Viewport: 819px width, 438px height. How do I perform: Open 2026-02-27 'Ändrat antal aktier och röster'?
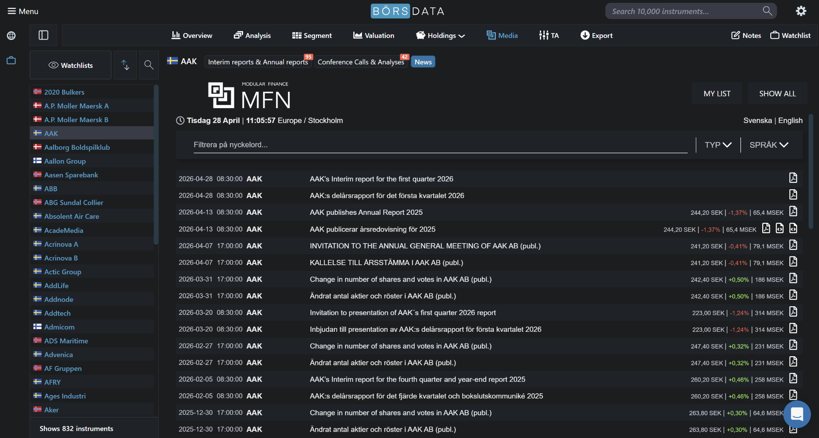click(x=383, y=362)
